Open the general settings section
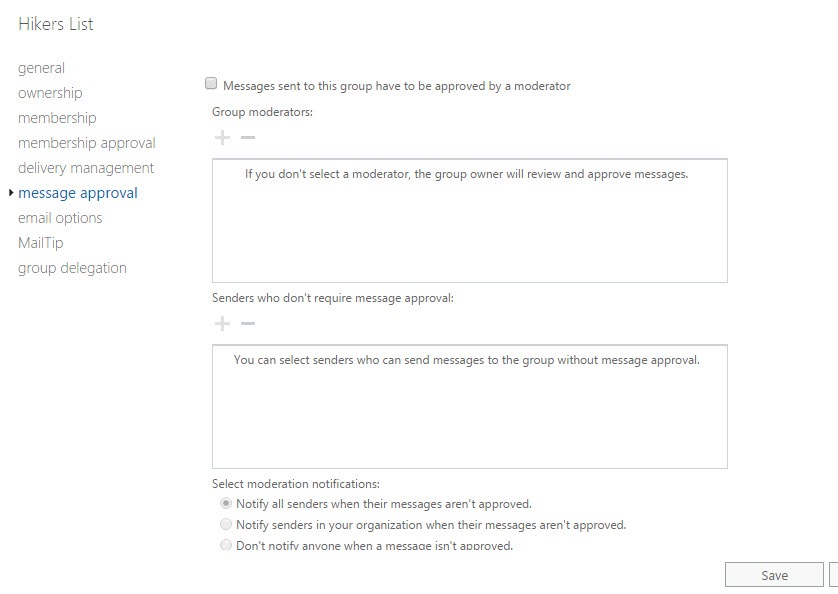Screen dimensions: 838x594 click(x=41, y=67)
